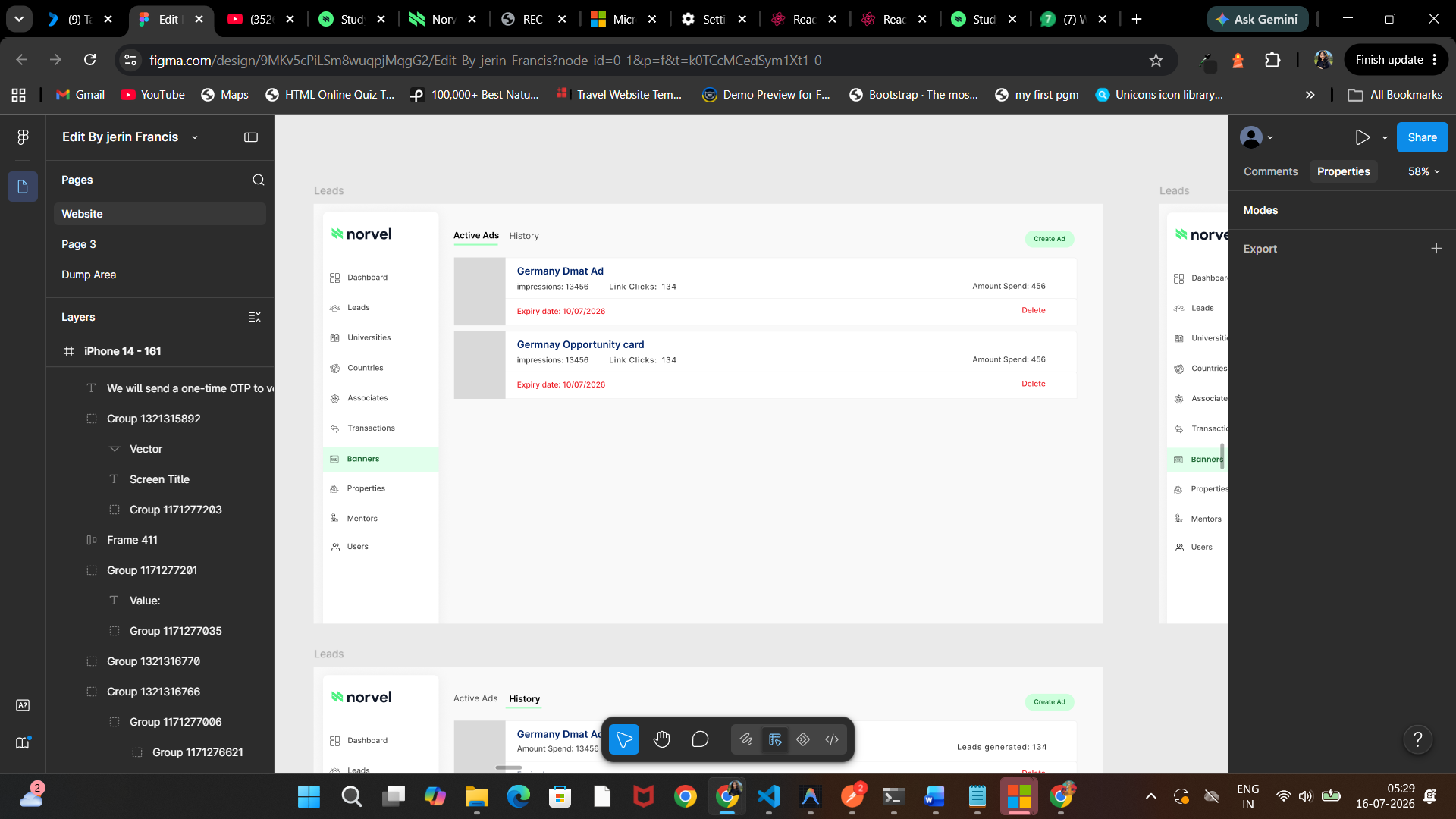Collapse all layers icon
The height and width of the screenshot is (819, 1456).
pyautogui.click(x=255, y=317)
